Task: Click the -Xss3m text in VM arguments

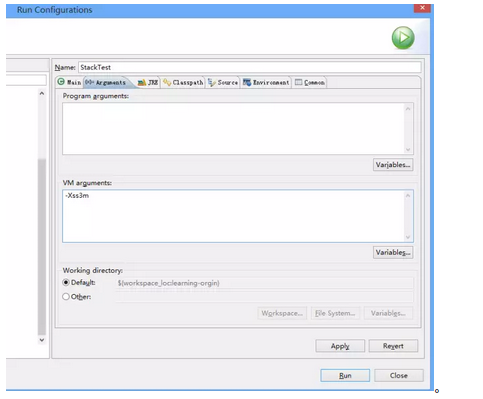Action: click(x=77, y=195)
